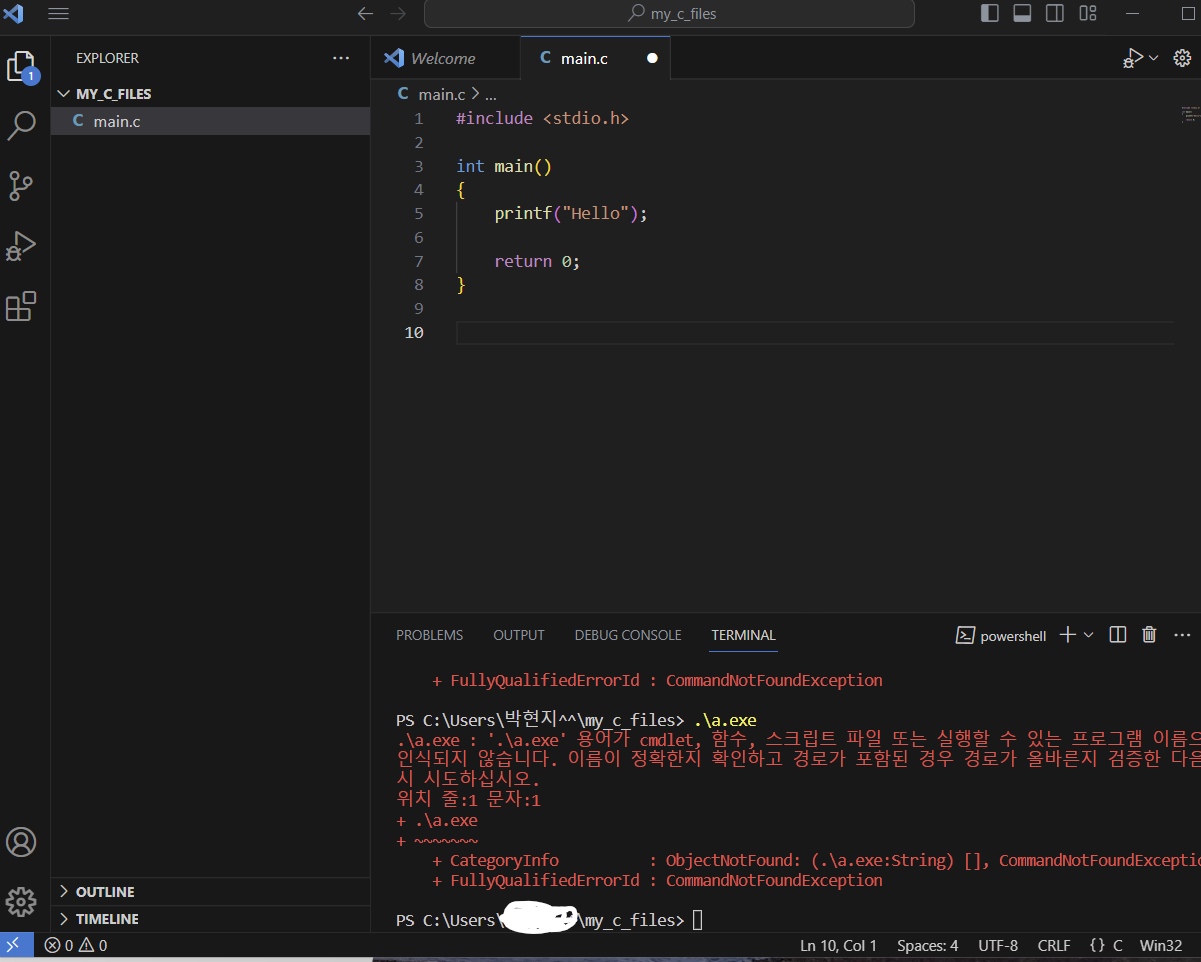Toggle the secondary sidebar visibility
Image resolution: width=1201 pixels, height=962 pixels.
(x=1055, y=14)
